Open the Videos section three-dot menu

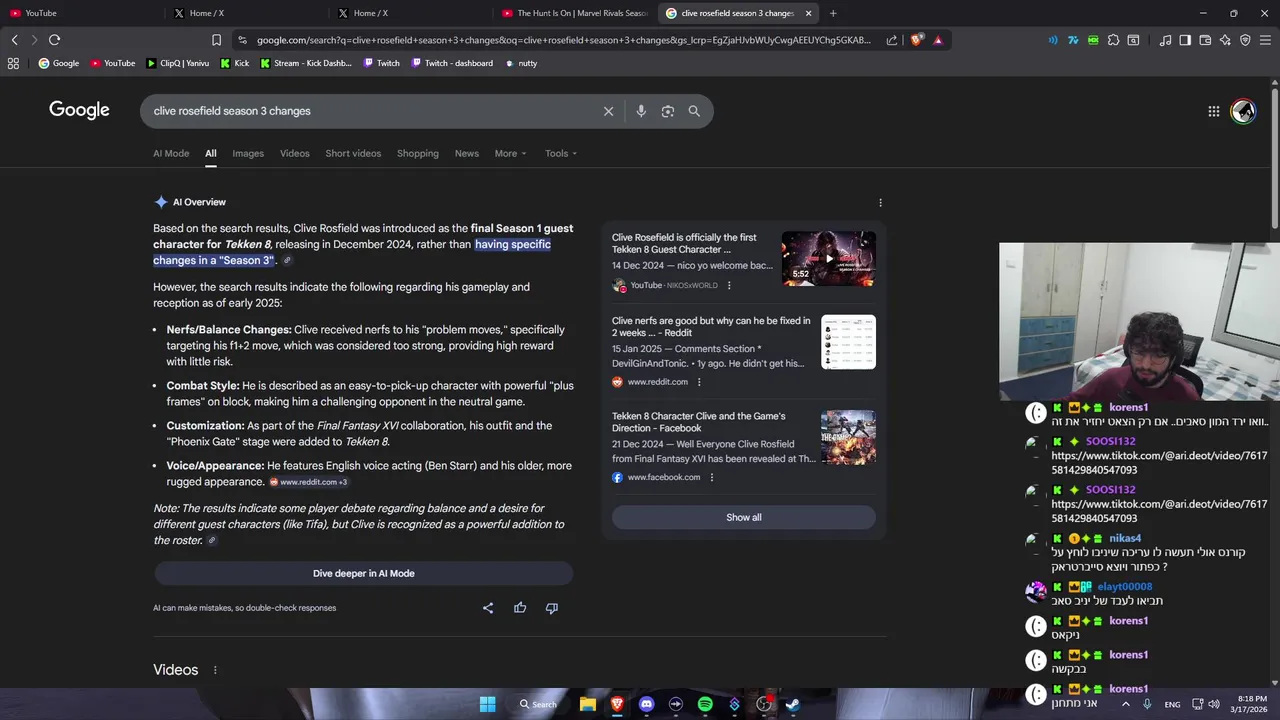pyautogui.click(x=215, y=670)
